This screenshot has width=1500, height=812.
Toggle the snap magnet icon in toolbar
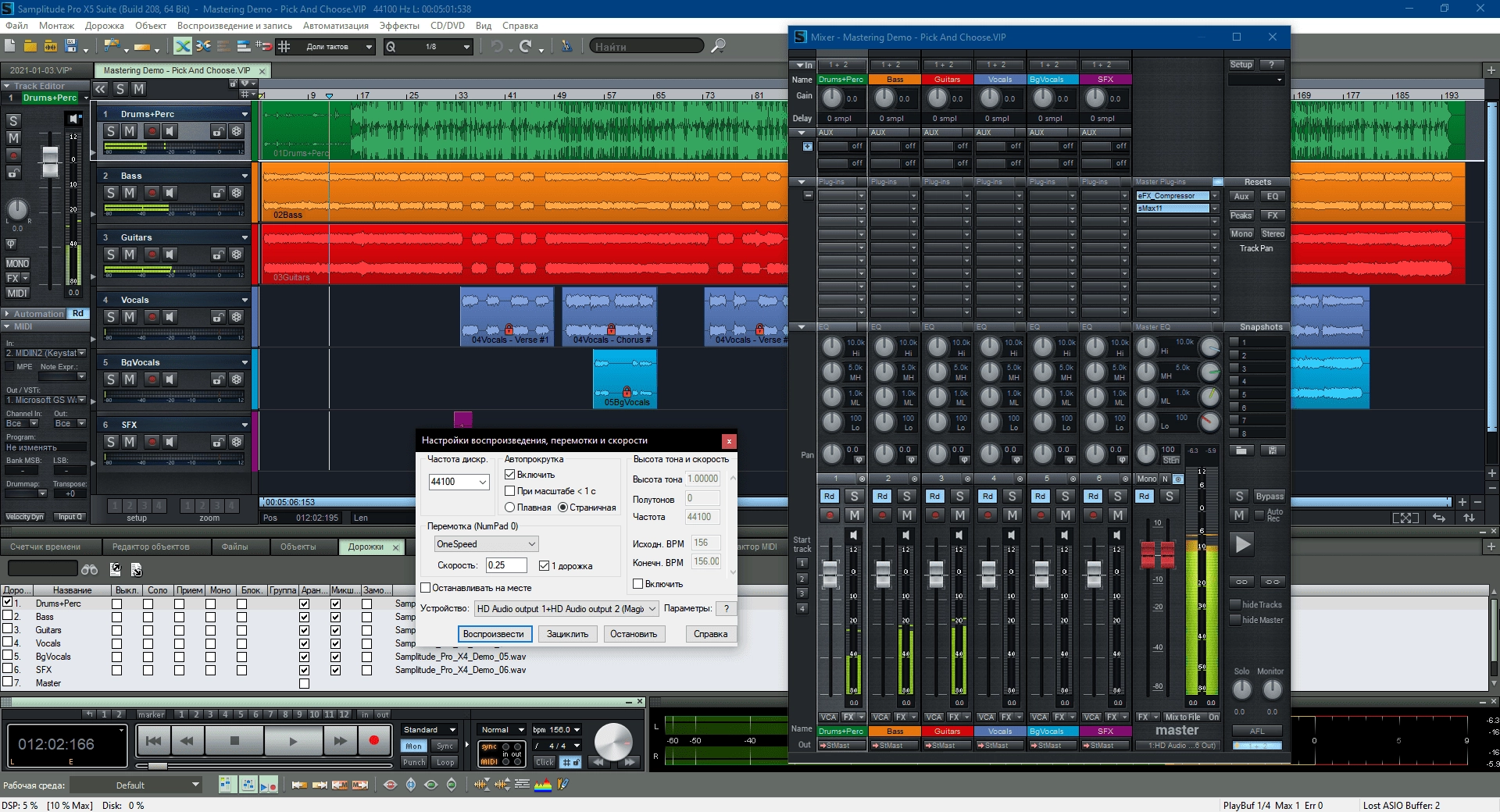(264, 46)
